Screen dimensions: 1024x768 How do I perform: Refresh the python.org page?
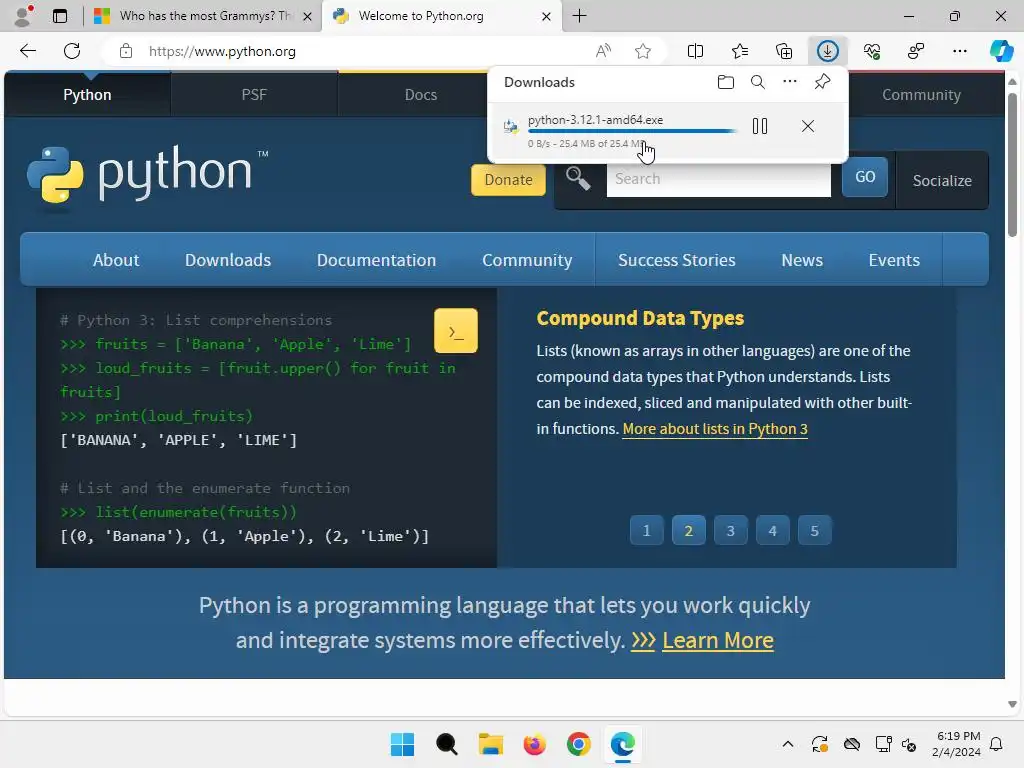point(72,51)
